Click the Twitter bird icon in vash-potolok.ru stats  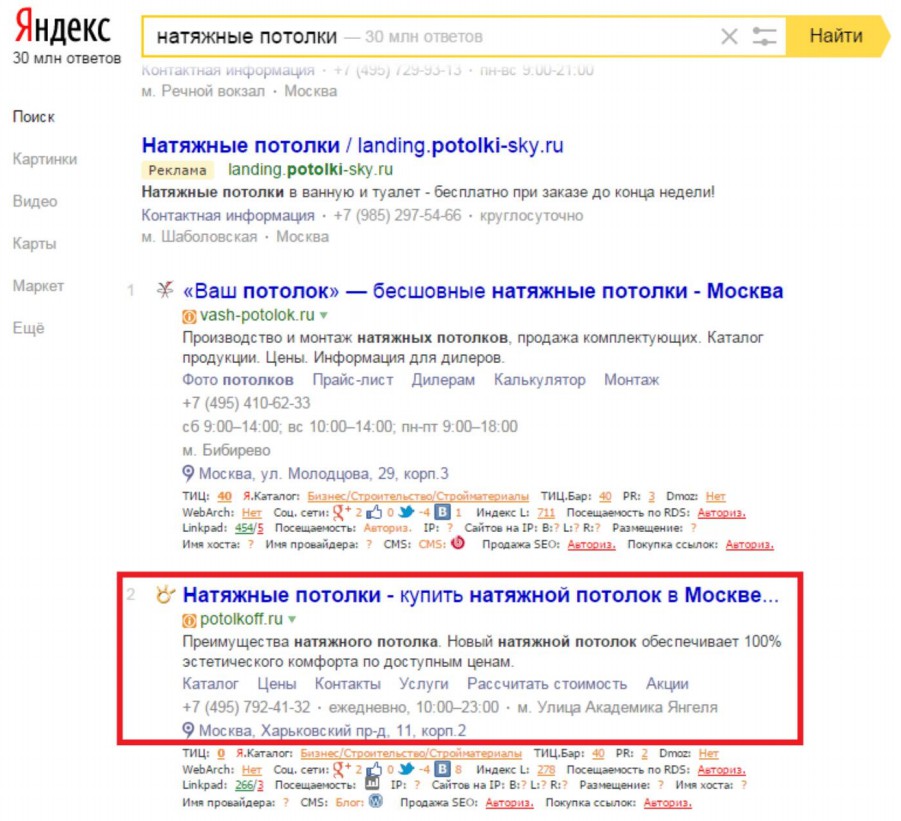coord(406,512)
